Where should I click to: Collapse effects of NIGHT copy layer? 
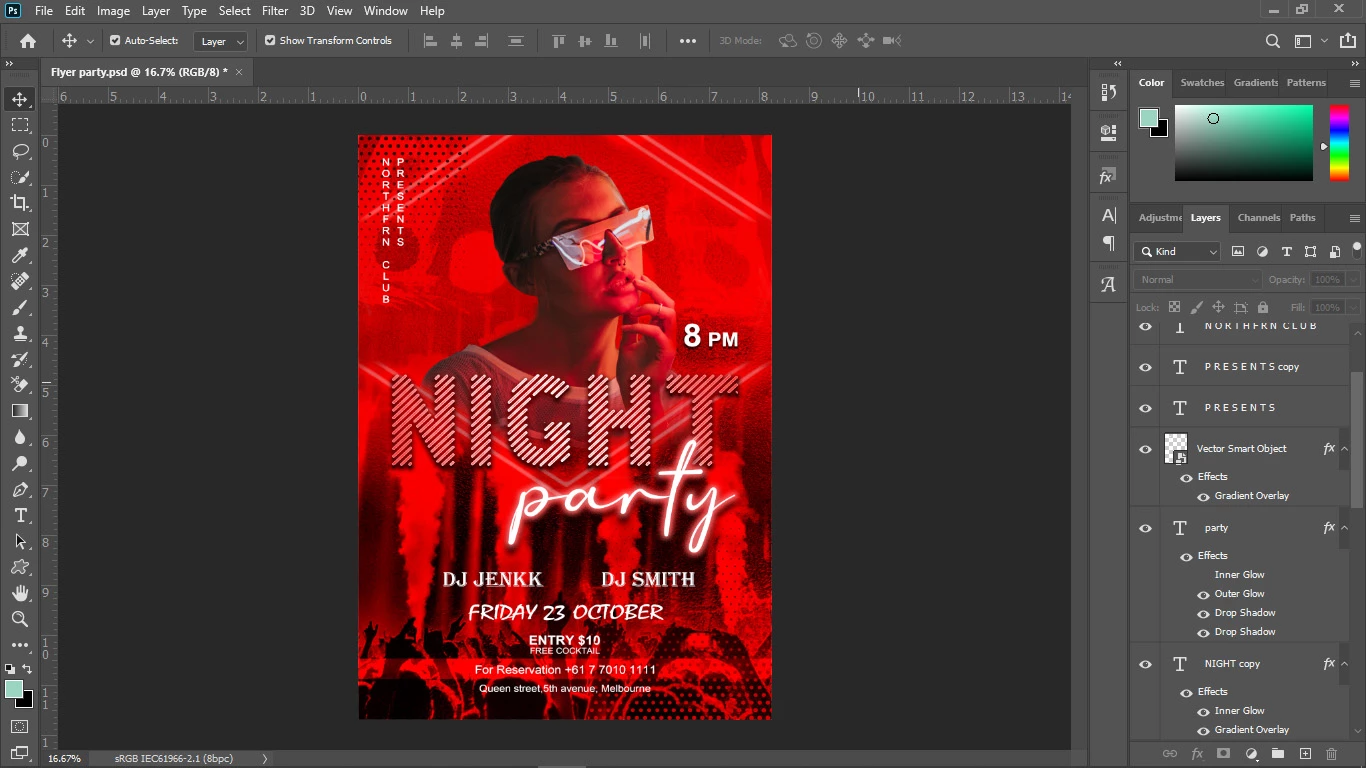pyautogui.click(x=1344, y=664)
